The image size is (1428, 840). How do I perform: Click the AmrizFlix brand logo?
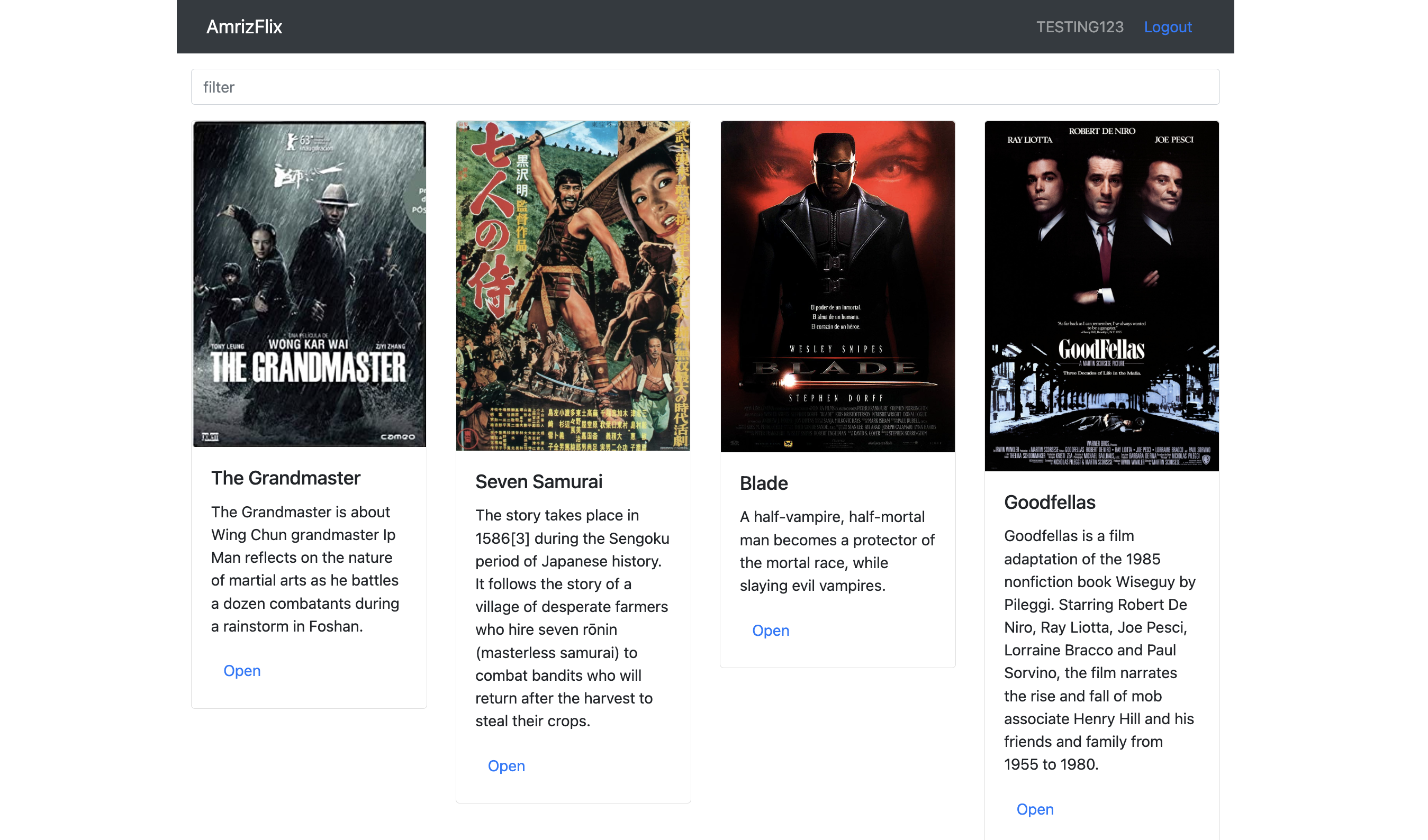243,26
